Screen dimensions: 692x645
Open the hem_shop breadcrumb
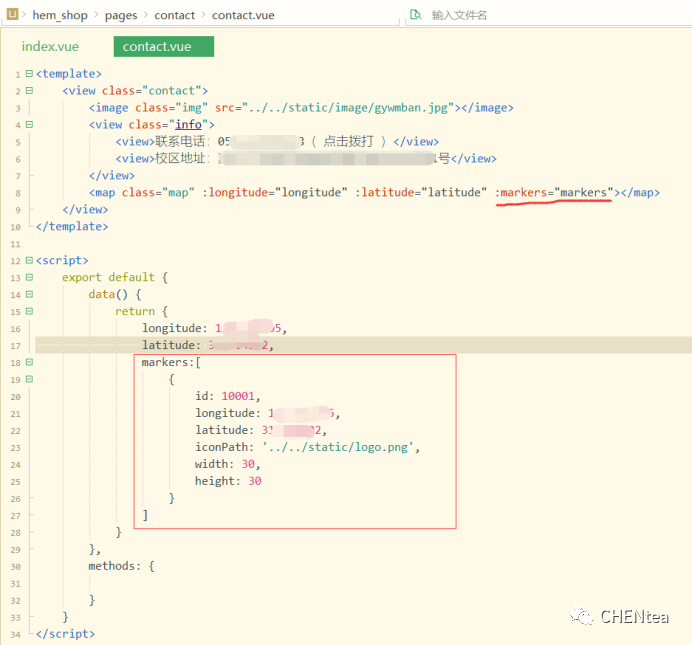[x=60, y=15]
